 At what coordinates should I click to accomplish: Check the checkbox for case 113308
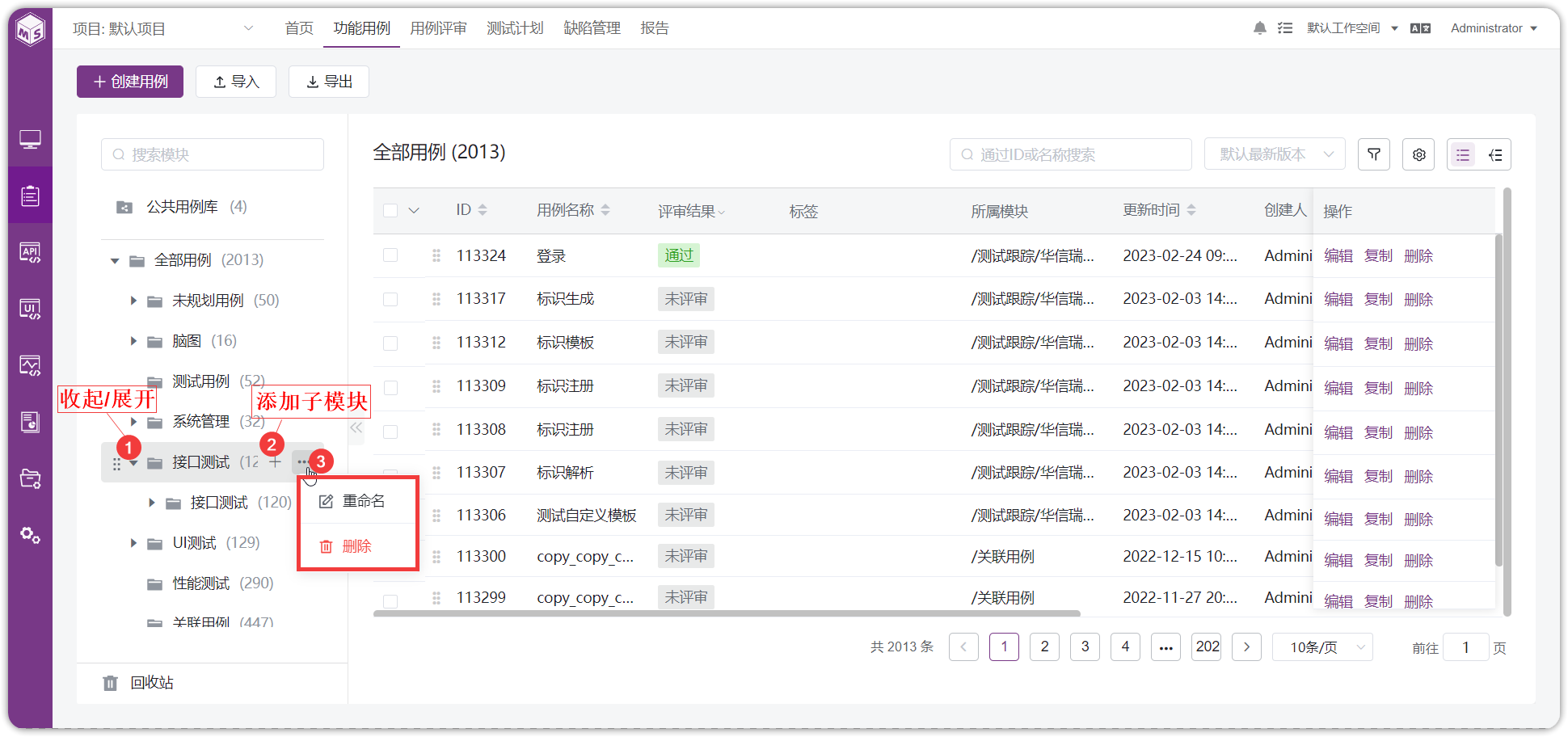[x=390, y=431]
